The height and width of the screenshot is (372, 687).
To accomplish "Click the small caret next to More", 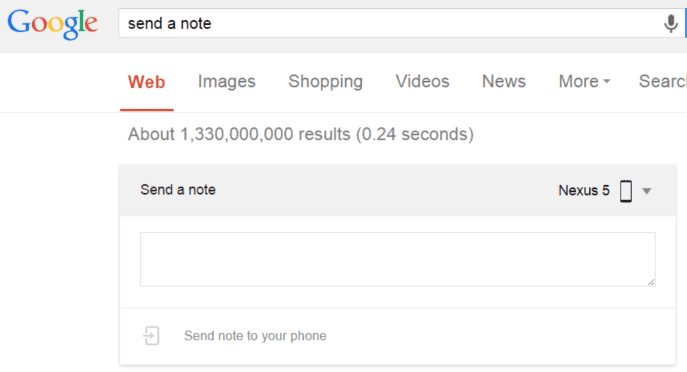I will pyautogui.click(x=607, y=81).
